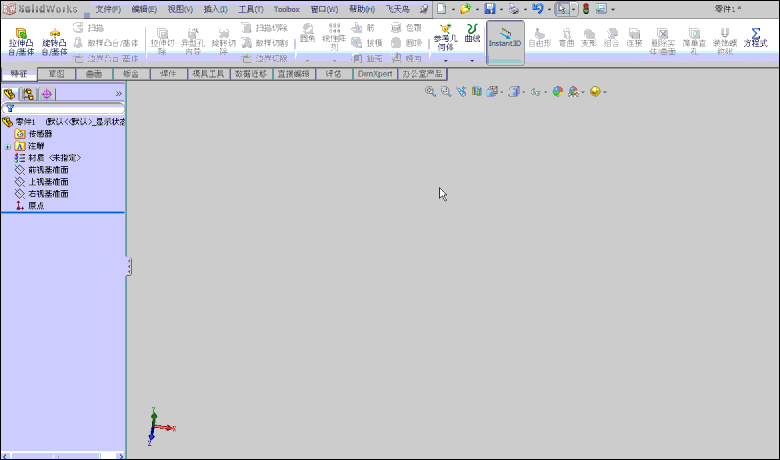This screenshot has height=460, width=780.
Task: Open the ConfigurationManager tab
Action: (x=28, y=93)
